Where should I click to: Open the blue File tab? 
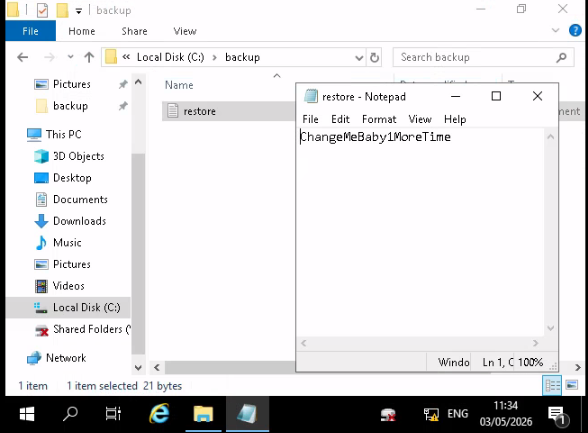[x=30, y=31]
